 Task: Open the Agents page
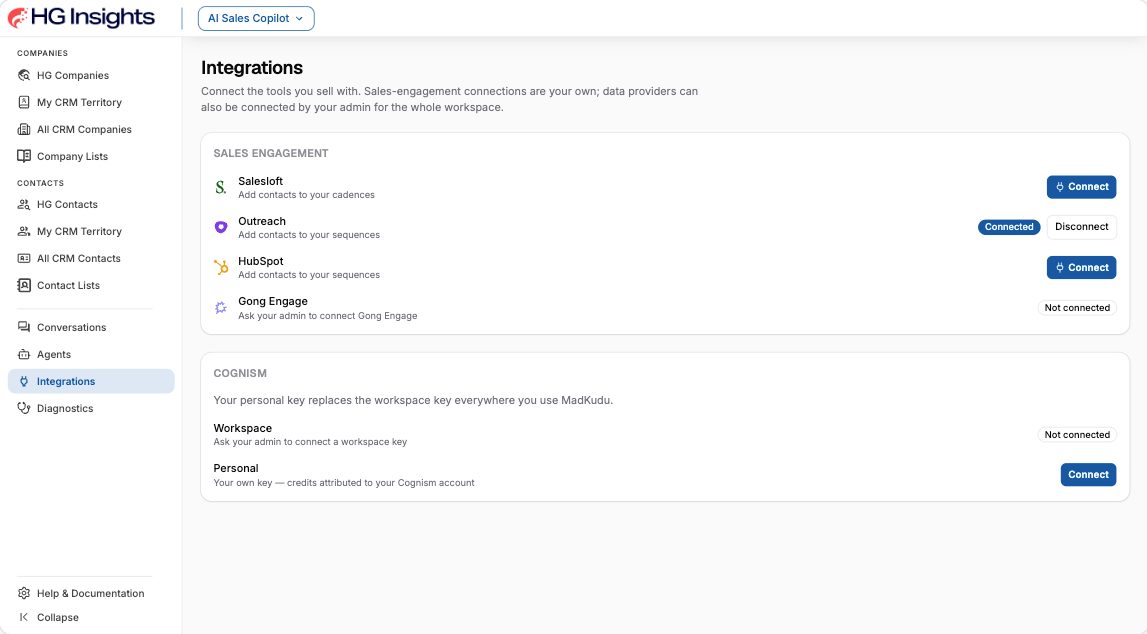(91, 355)
